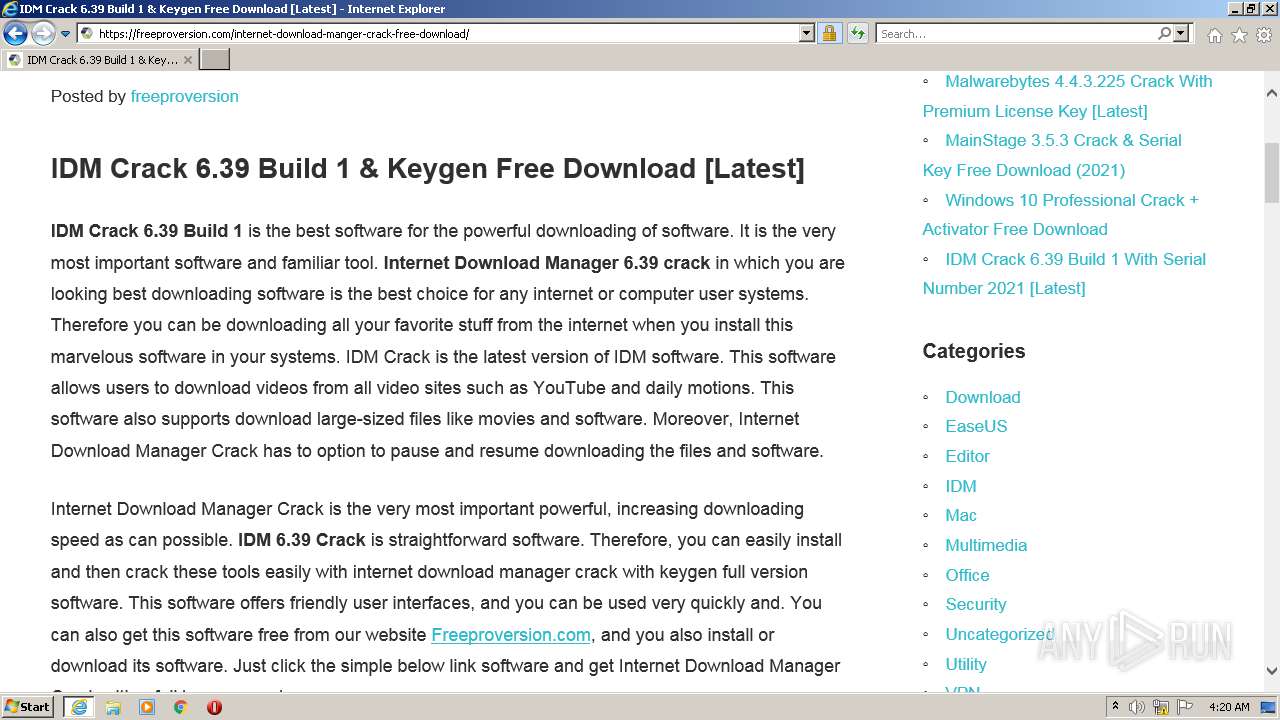This screenshot has width=1280, height=720.
Task: Open Favorites star icon
Action: [x=1239, y=35]
